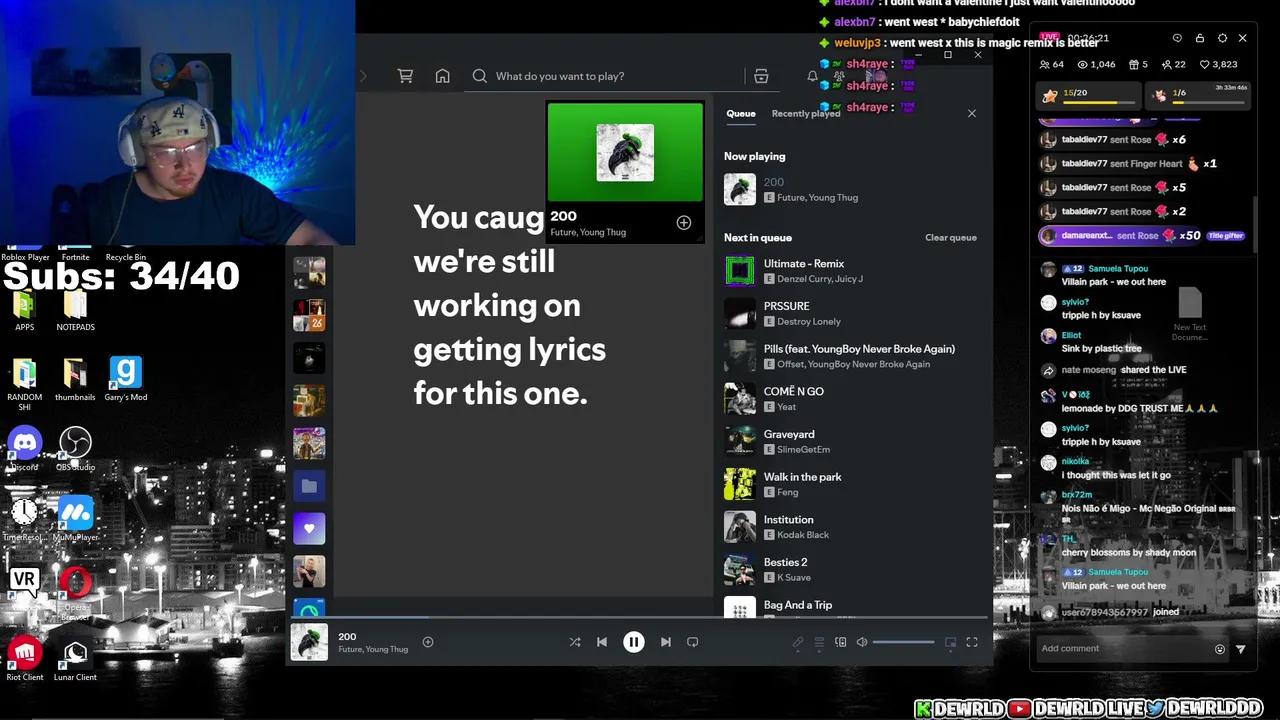Open MuMuPlayer desktop shortcut
The image size is (1280, 720).
coord(75,519)
